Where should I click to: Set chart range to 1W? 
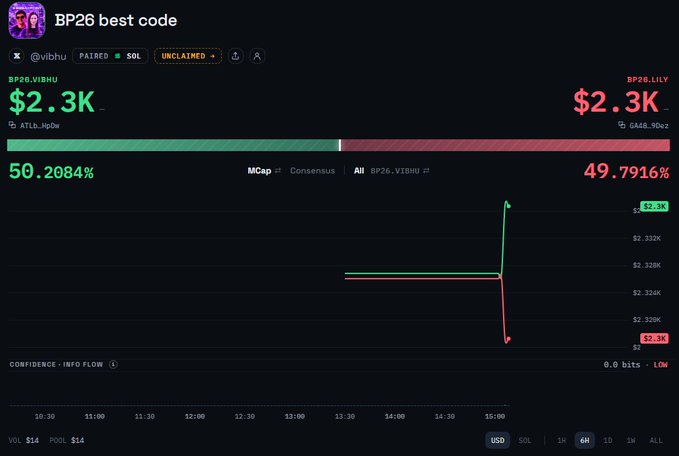(631, 440)
